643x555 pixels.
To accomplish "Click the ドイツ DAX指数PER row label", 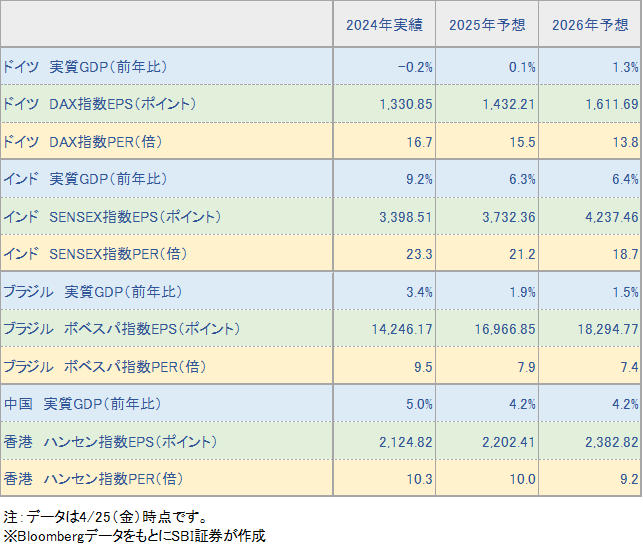I will pos(95,142).
